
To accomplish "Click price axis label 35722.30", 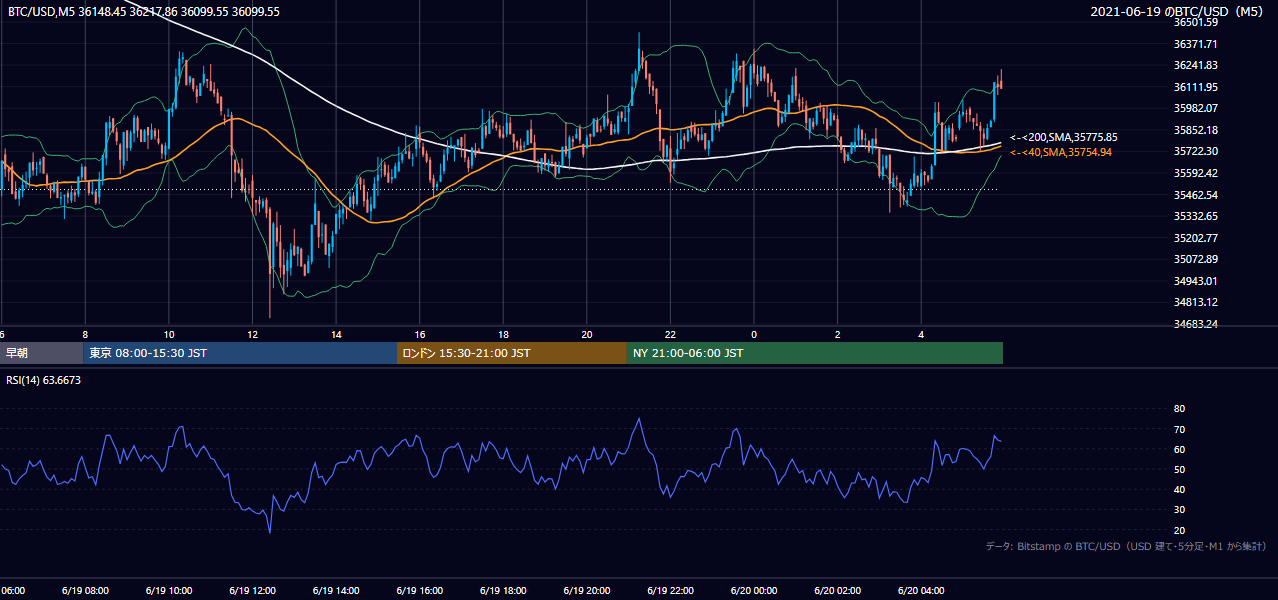I will [1195, 151].
